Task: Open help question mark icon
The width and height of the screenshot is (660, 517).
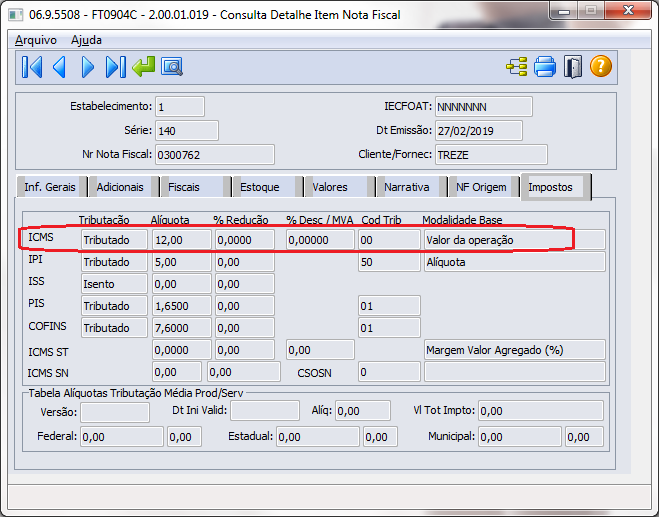Action: [x=601, y=67]
